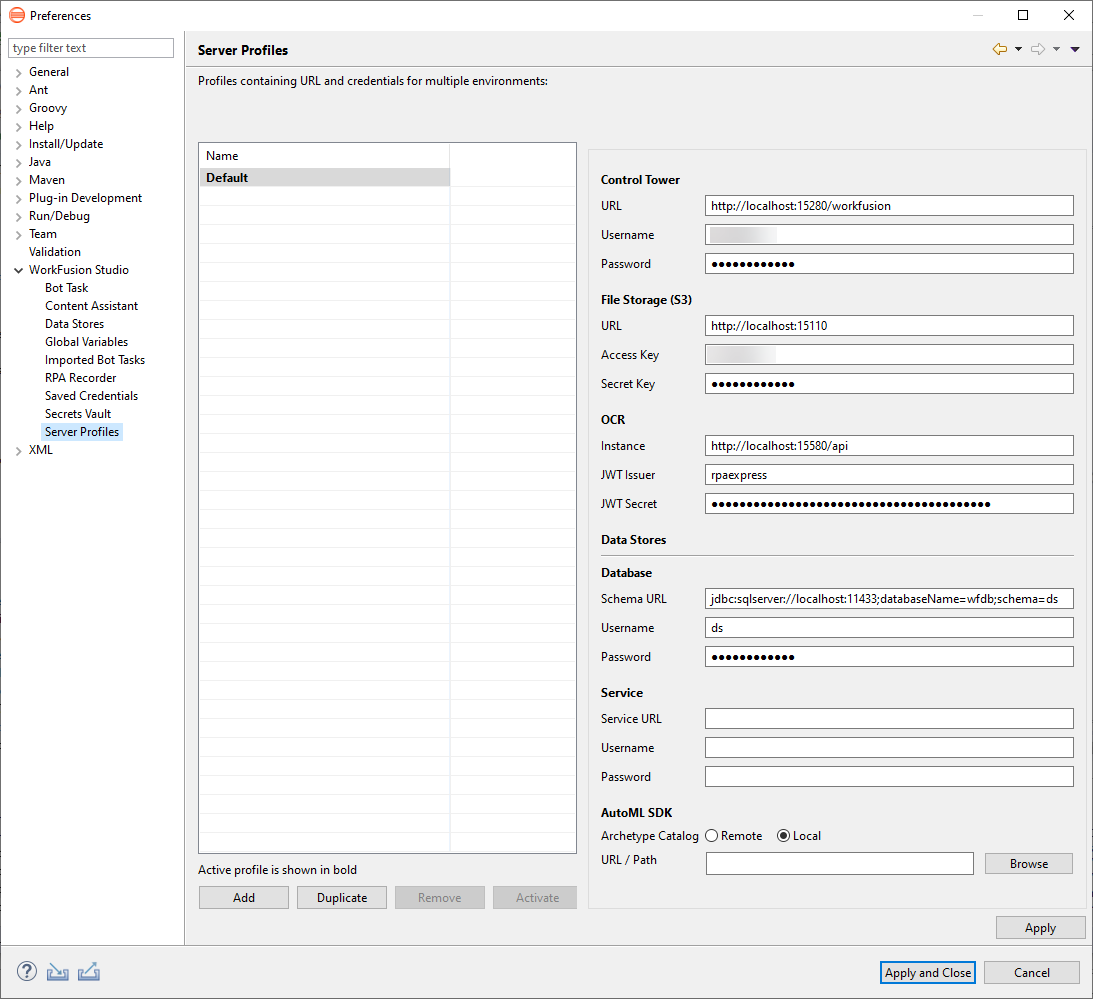
Task: Click the Browse button
Action: pyautogui.click(x=1029, y=863)
